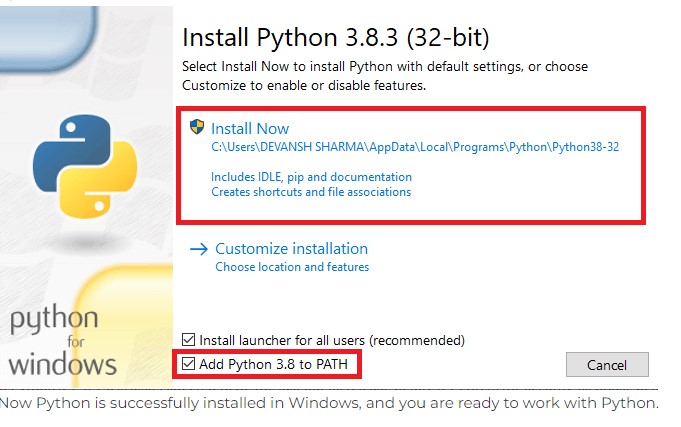Click the Python is successfully installed caption
This screenshot has height=427, width=681.
[330, 404]
